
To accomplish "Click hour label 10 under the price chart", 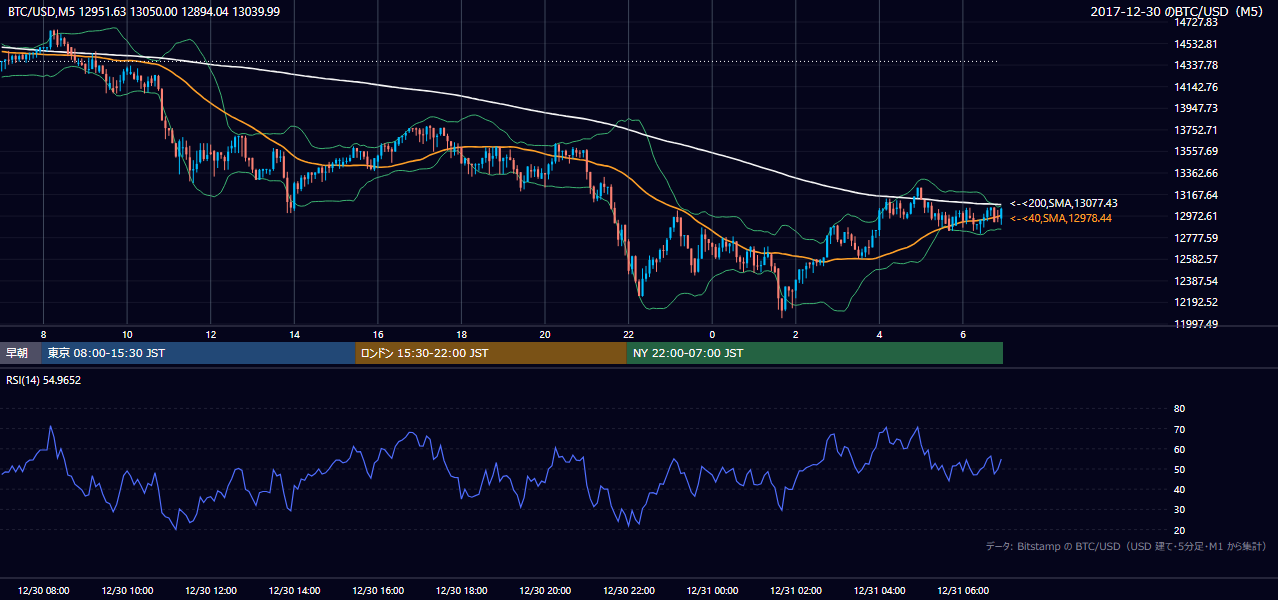I will 127,334.
